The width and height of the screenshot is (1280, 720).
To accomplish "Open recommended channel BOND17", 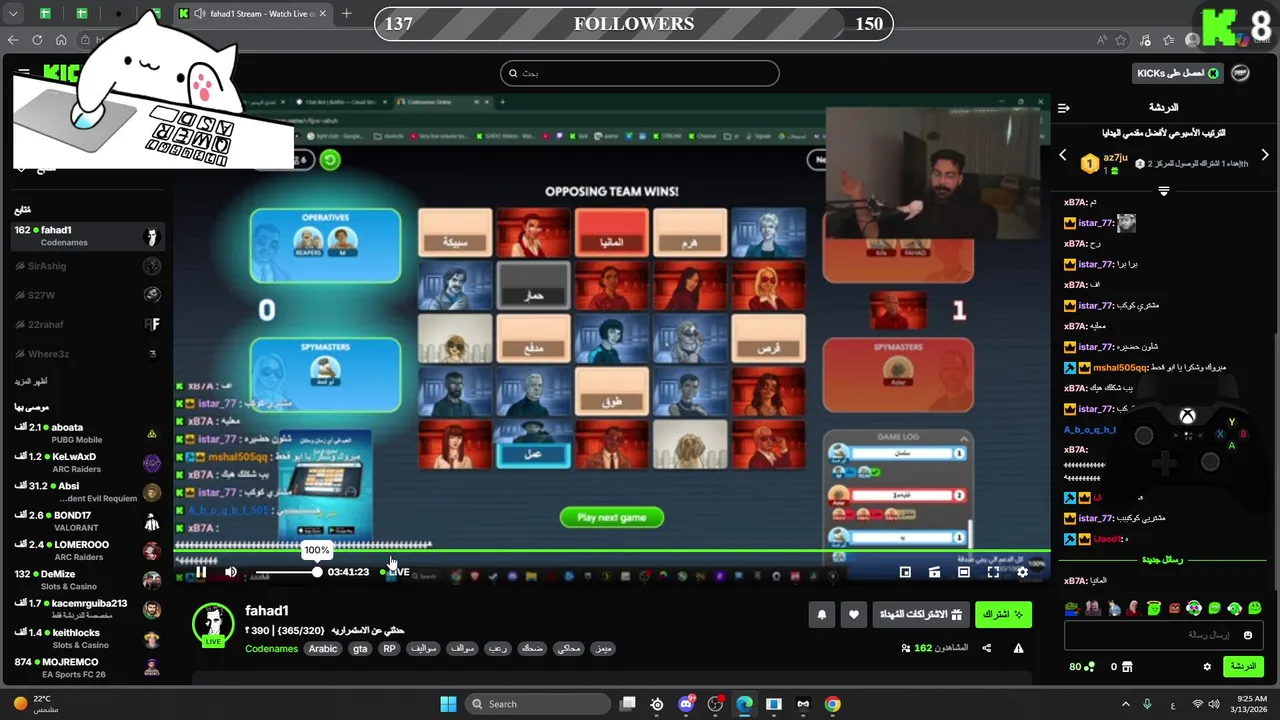I will tap(88, 521).
